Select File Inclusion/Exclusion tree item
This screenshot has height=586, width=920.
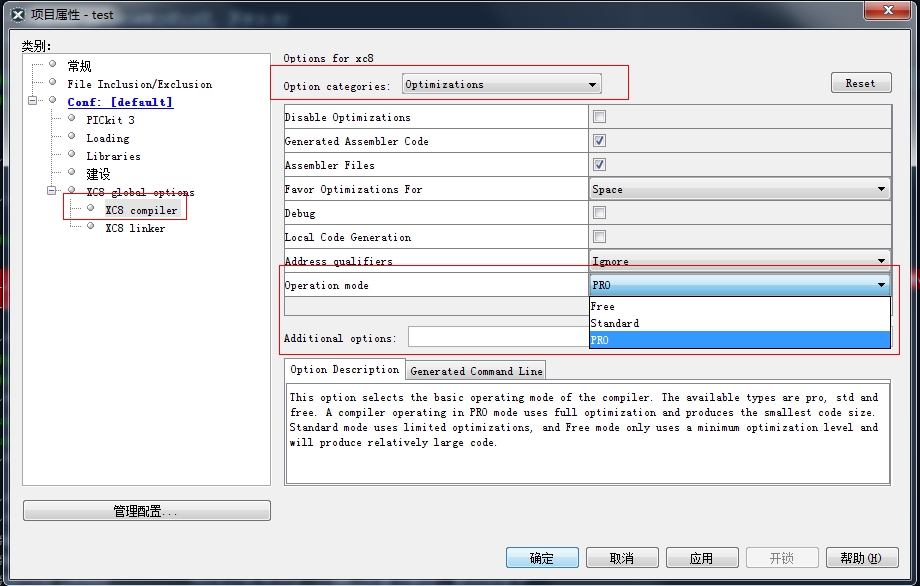[x=140, y=84]
